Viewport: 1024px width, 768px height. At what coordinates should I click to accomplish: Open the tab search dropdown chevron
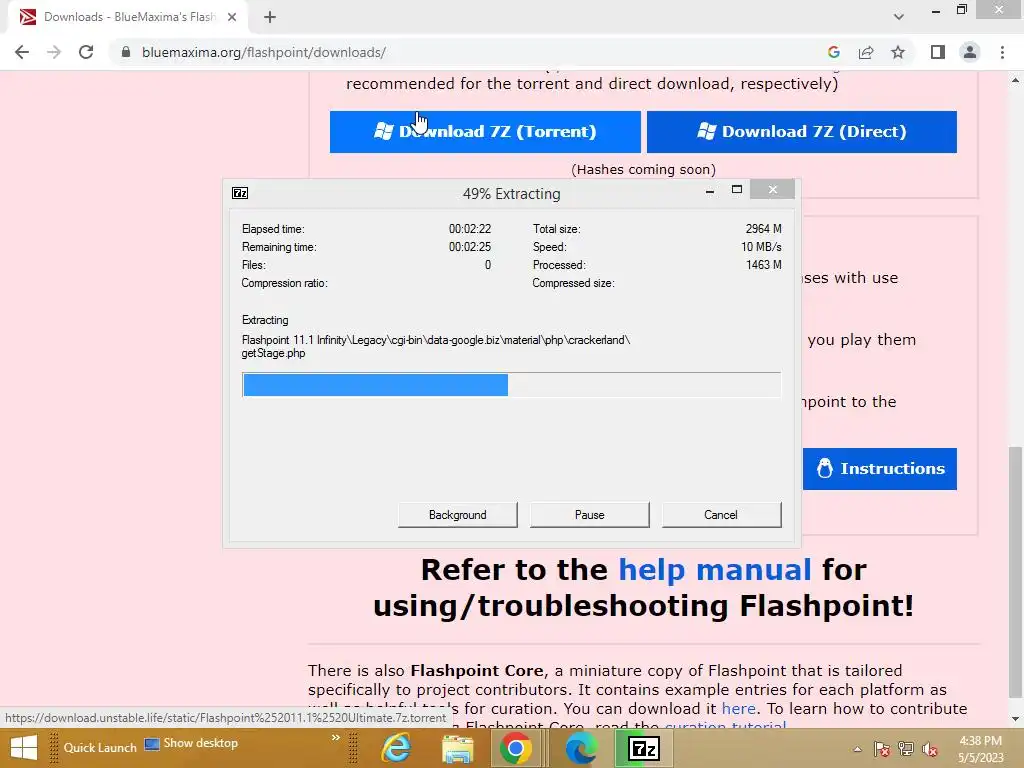point(899,17)
